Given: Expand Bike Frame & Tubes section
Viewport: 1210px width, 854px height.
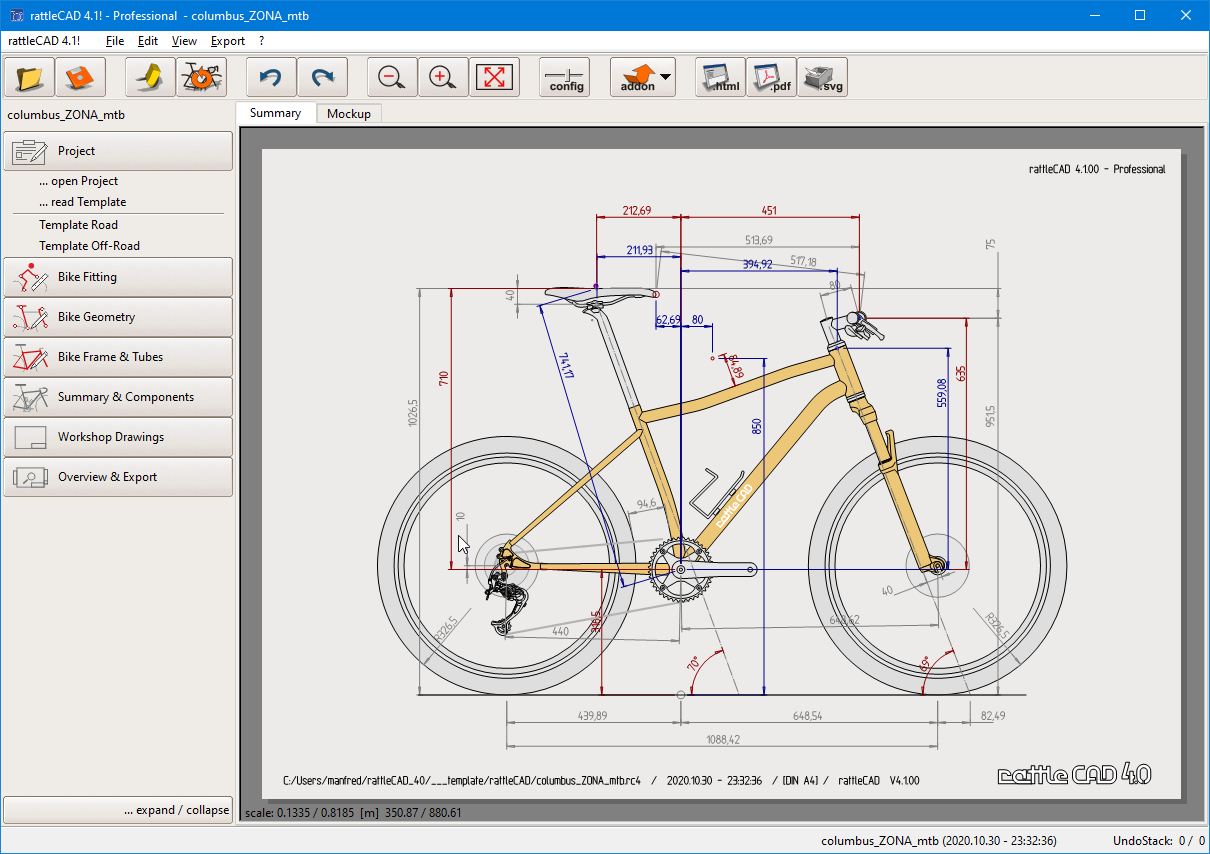Looking at the screenshot, I should click(x=118, y=357).
